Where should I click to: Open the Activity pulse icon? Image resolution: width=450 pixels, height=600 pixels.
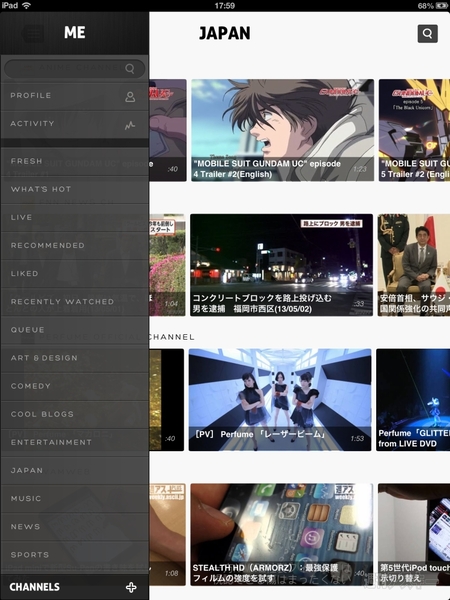130,125
